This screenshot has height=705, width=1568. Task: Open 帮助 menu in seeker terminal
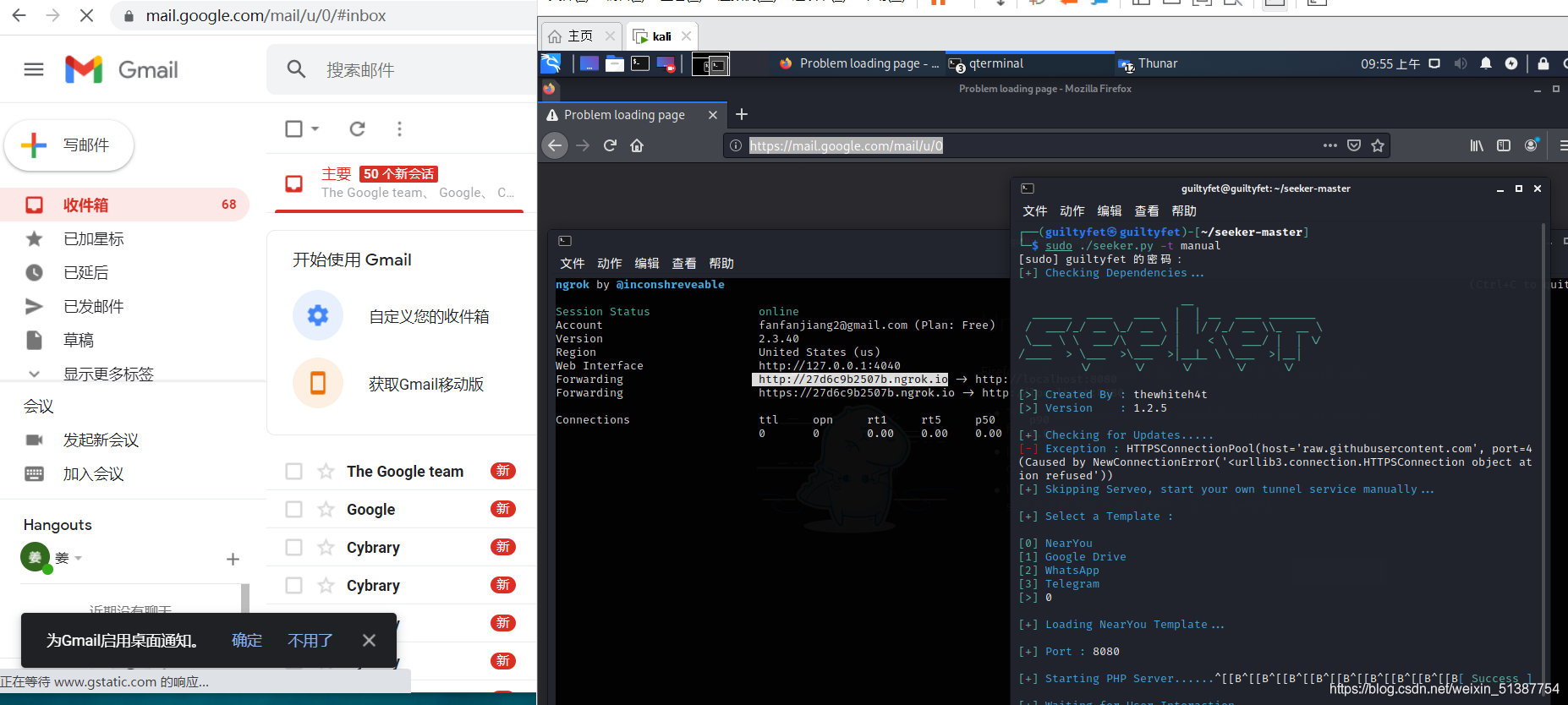tap(1184, 210)
